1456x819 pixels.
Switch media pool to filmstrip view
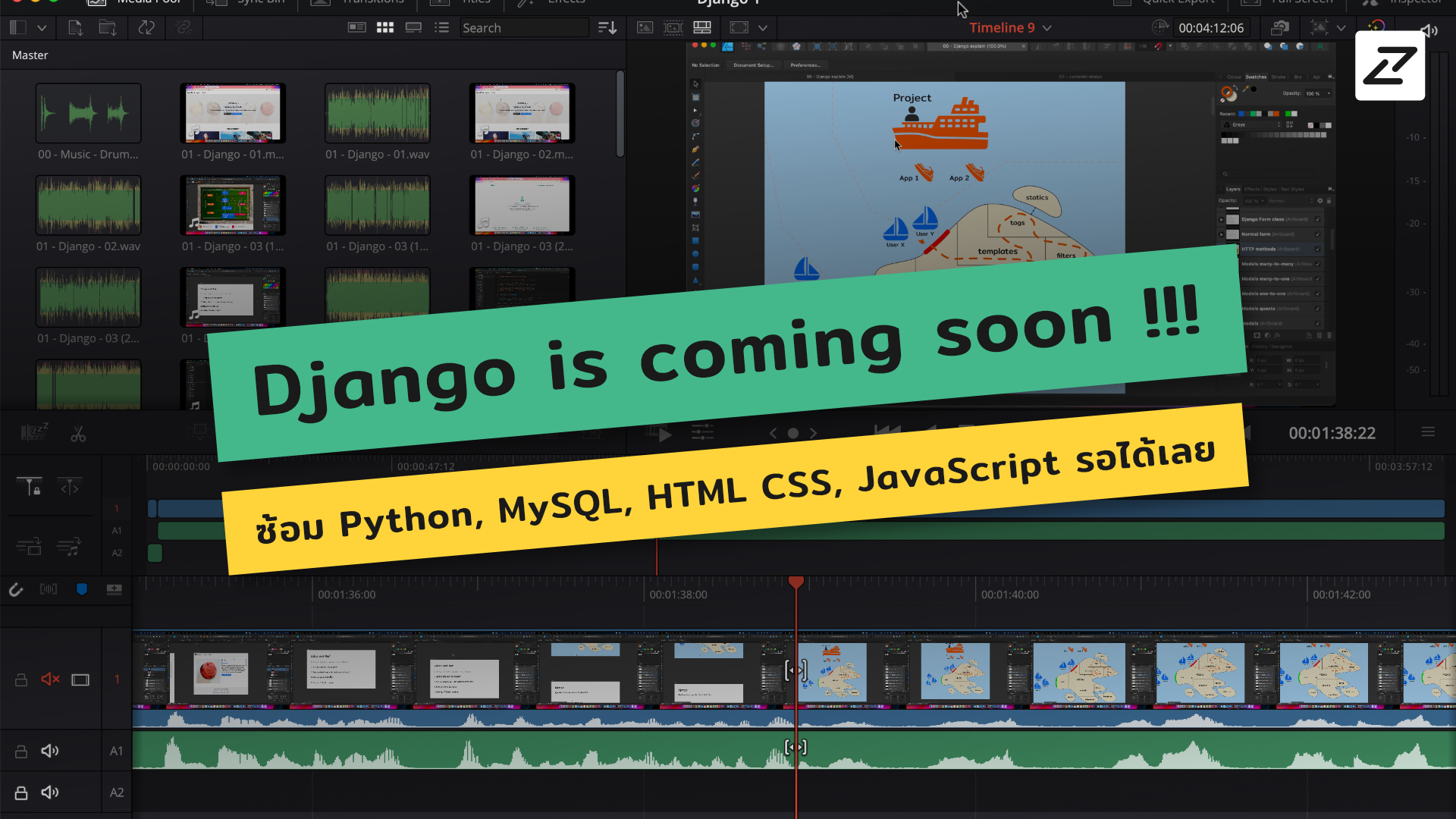(x=413, y=28)
